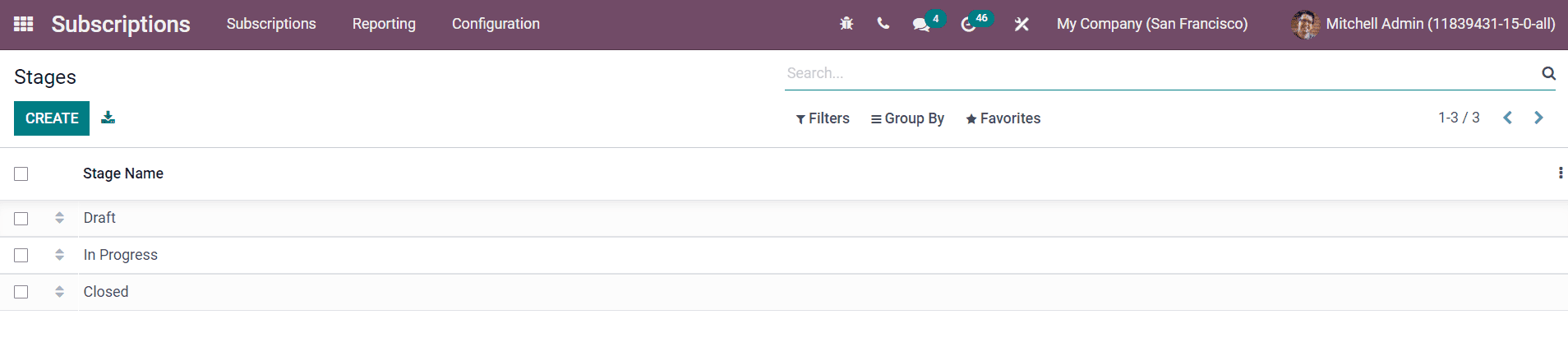Image resolution: width=1568 pixels, height=347 pixels.
Task: Go to previous page arrow
Action: 1507,118
